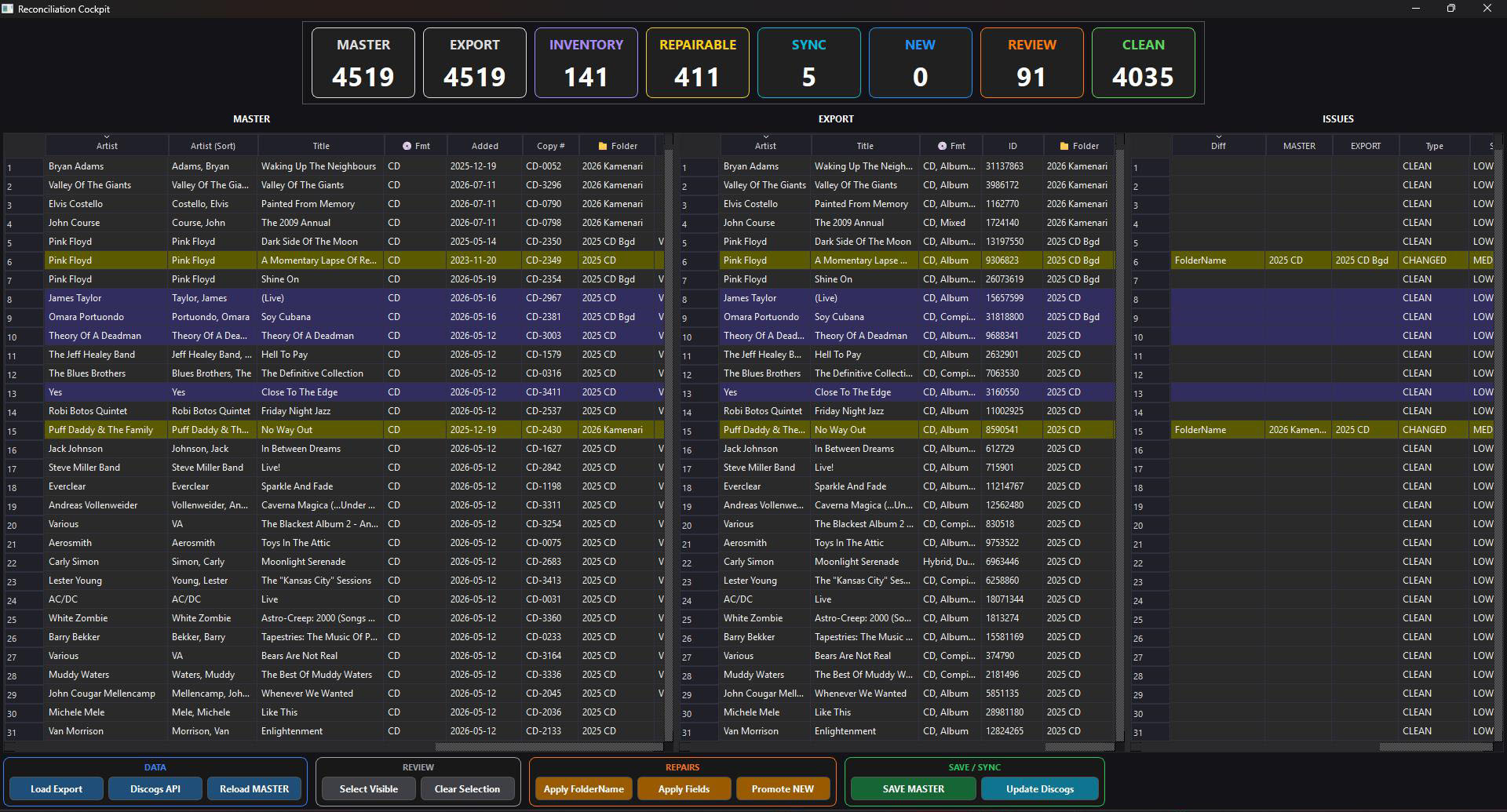Open the Discogs API button
The image size is (1507, 812).
tap(155, 788)
